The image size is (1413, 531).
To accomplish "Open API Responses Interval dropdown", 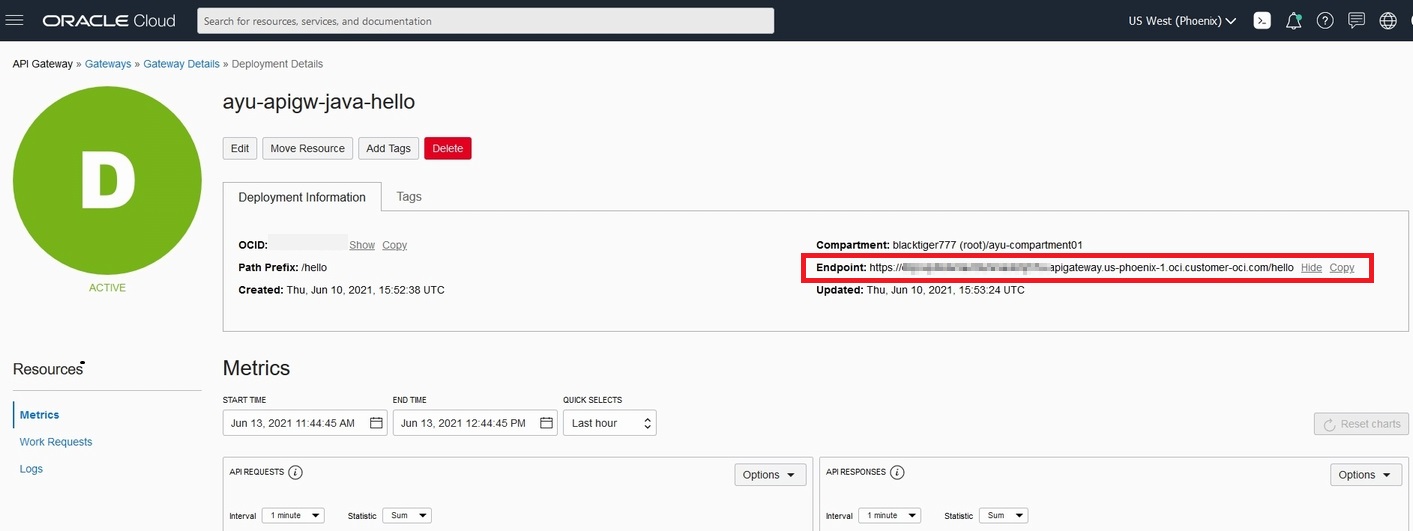I will pyautogui.click(x=889, y=515).
